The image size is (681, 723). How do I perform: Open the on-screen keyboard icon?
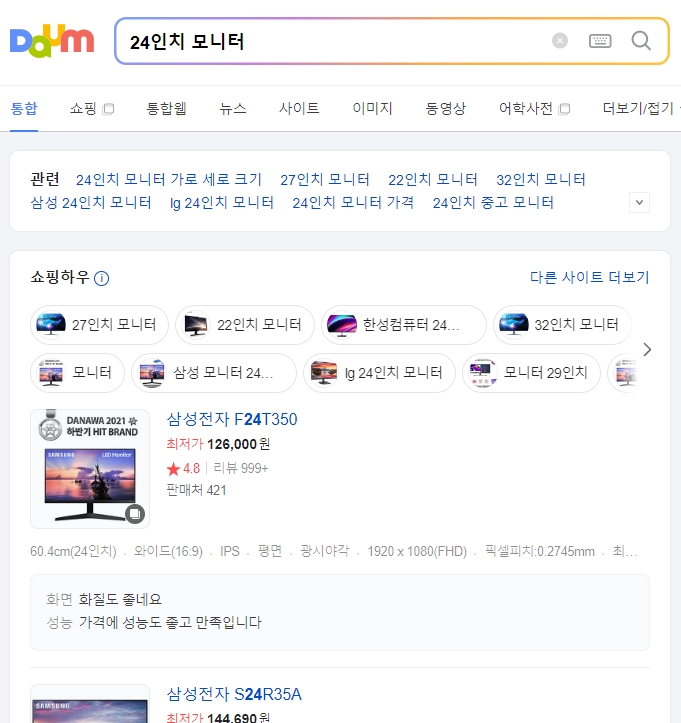[600, 41]
